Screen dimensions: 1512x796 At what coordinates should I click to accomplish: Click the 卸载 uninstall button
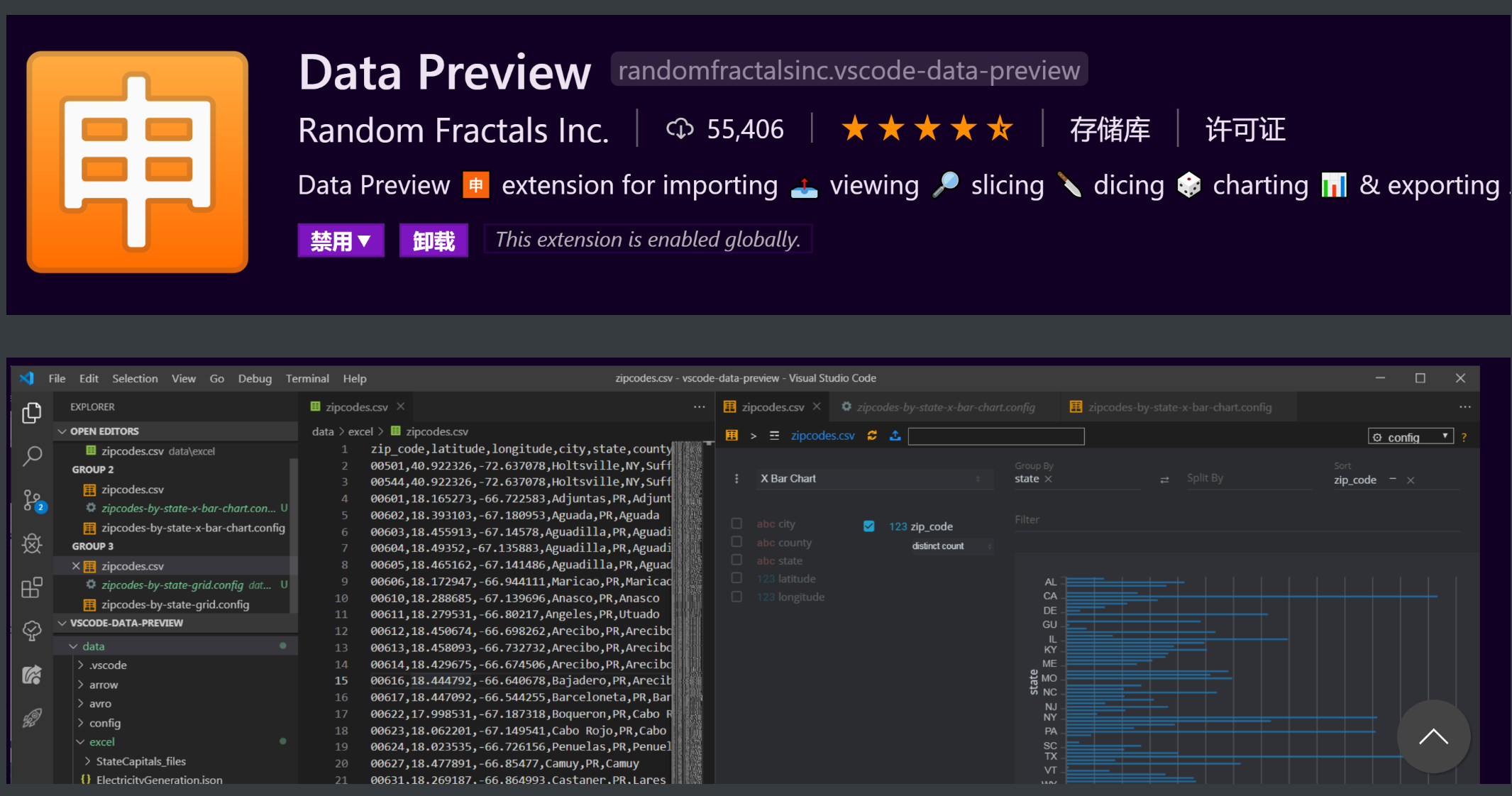point(434,241)
